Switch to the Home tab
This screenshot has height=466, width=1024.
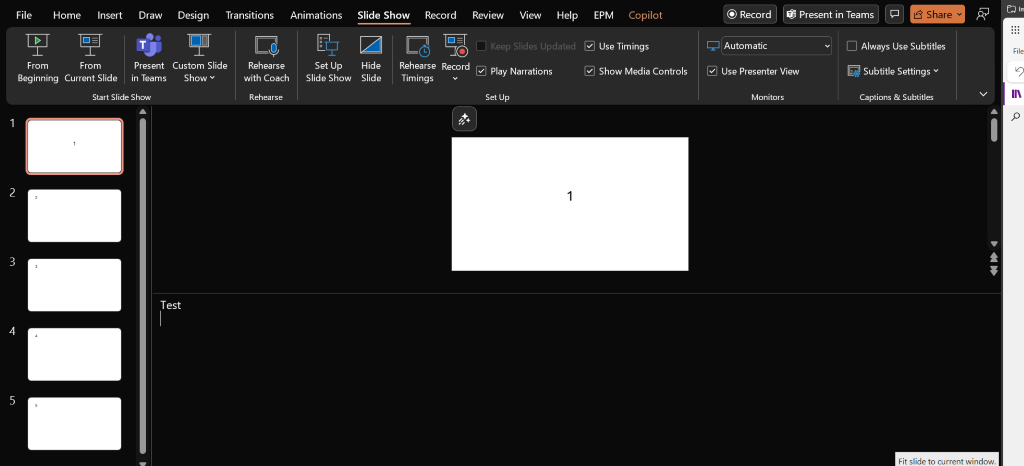tap(67, 15)
